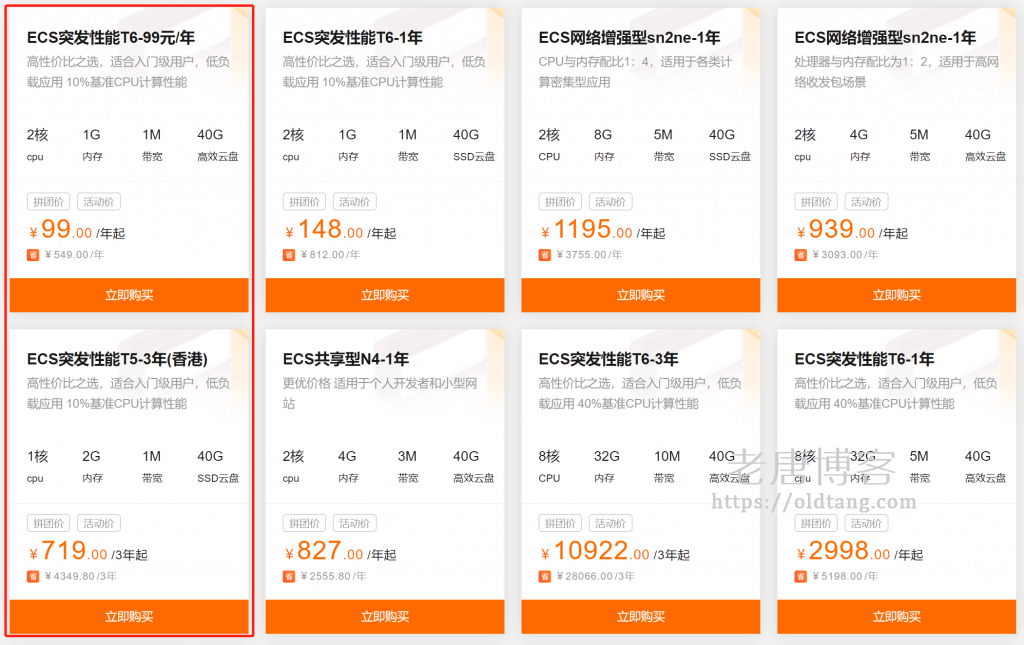Open the ECS突发性能T5-3年(香港) title
The width and height of the screenshot is (1024, 645).
coord(118,359)
